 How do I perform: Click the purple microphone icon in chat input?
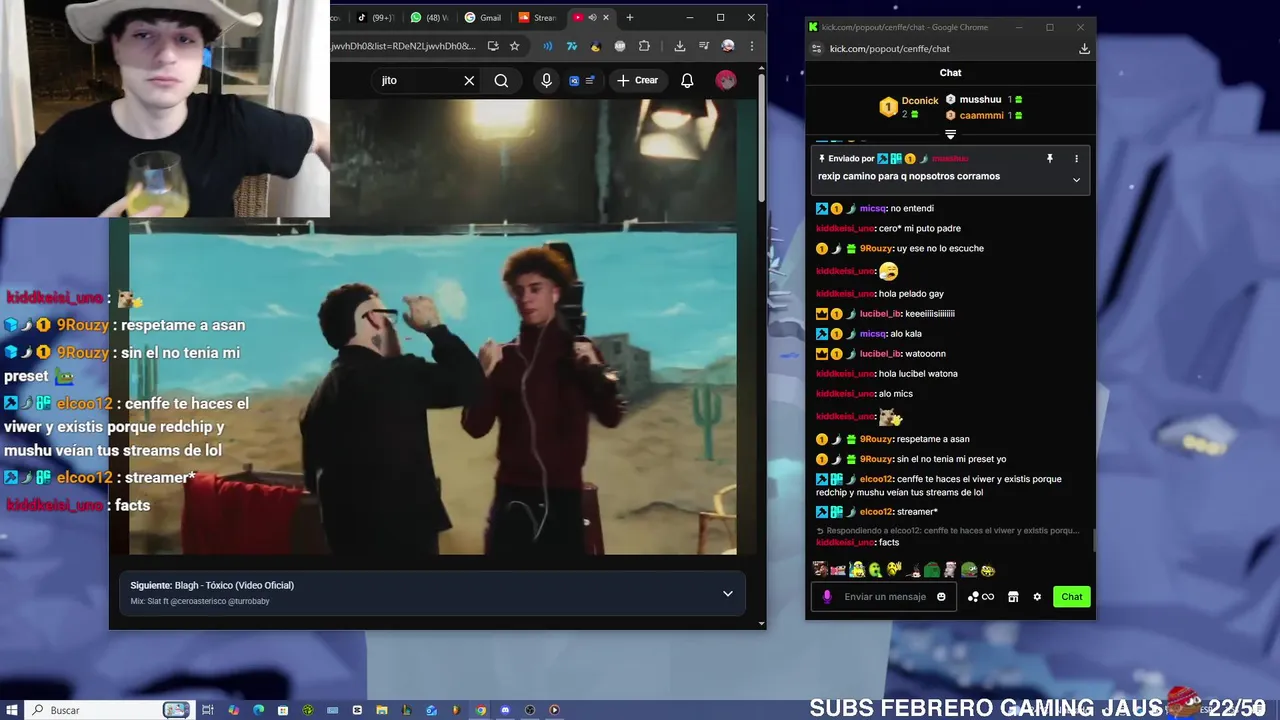pos(827,597)
